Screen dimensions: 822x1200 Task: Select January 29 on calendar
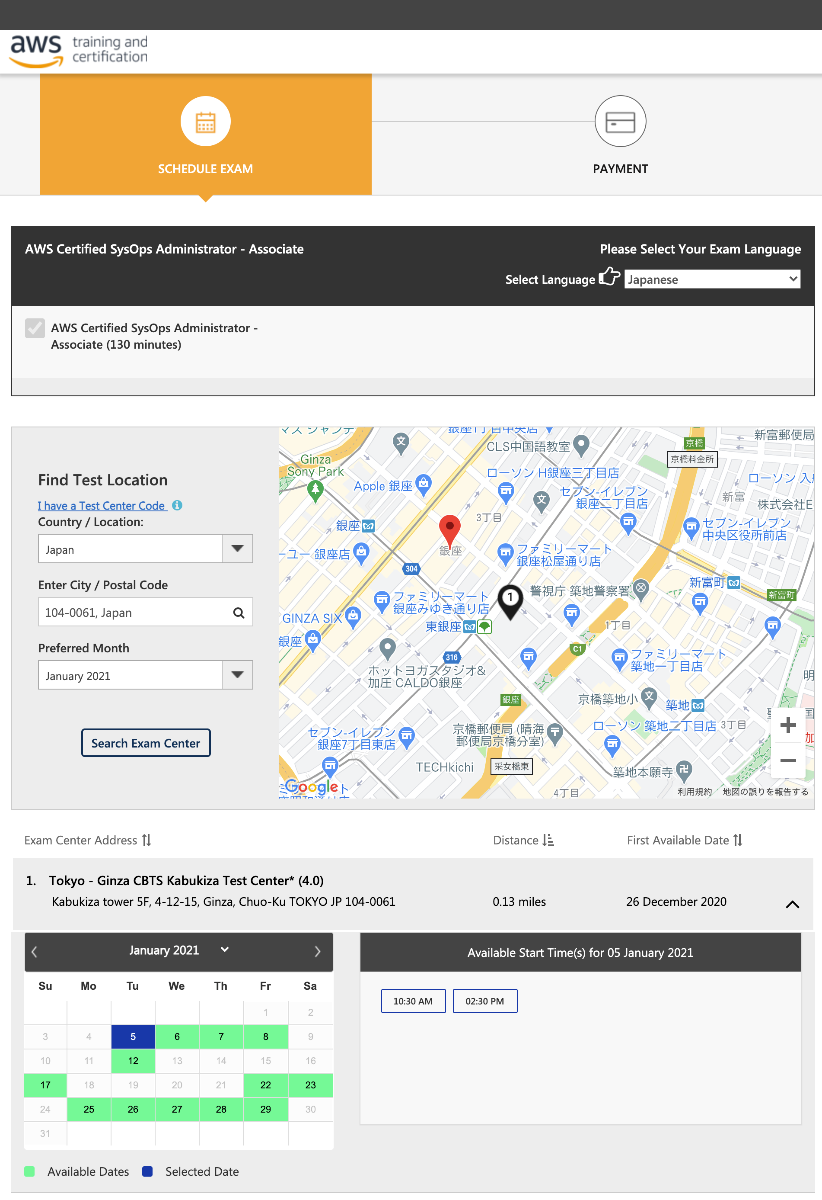pyautogui.click(x=266, y=1109)
